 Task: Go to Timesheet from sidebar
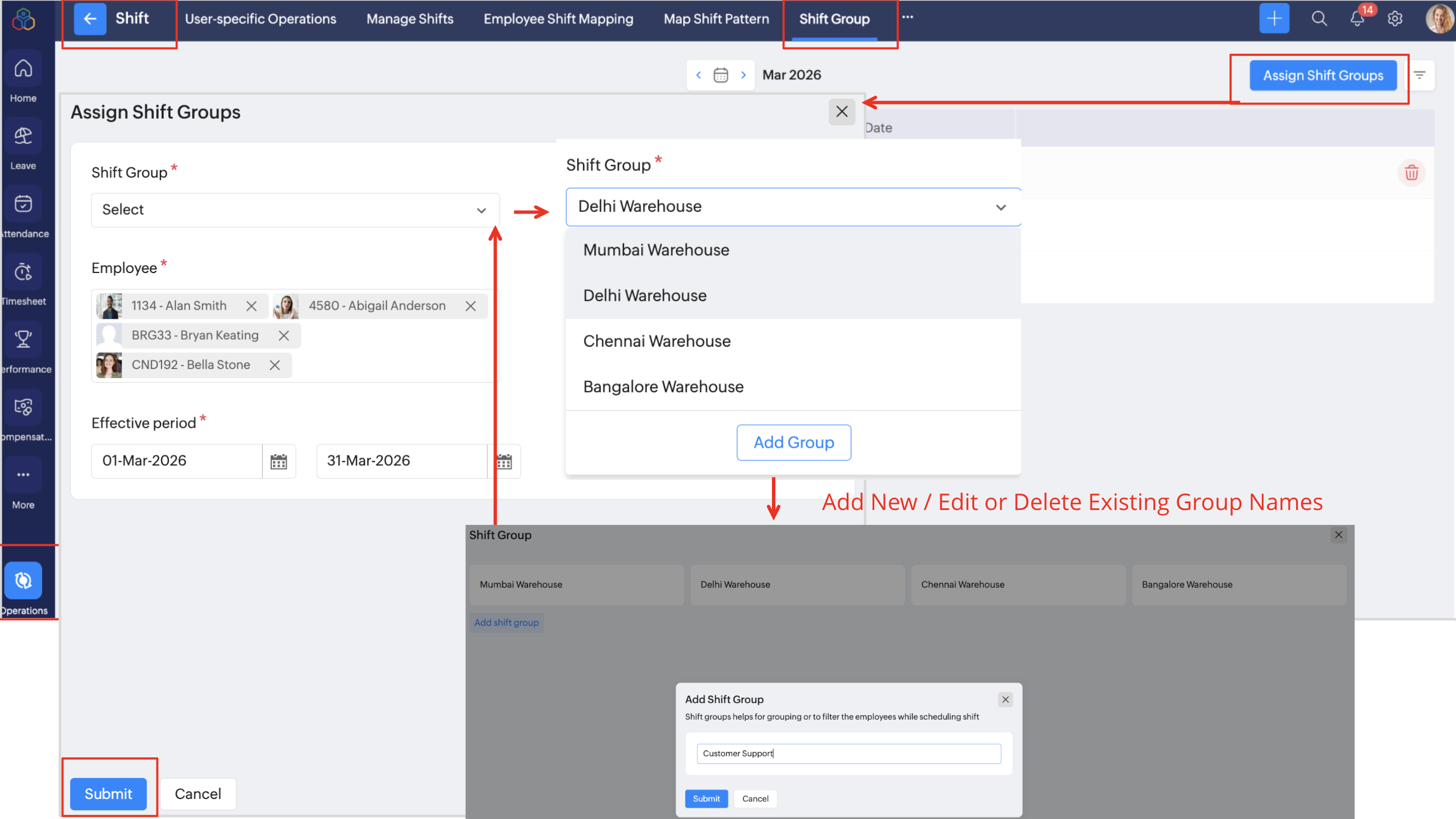(23, 272)
